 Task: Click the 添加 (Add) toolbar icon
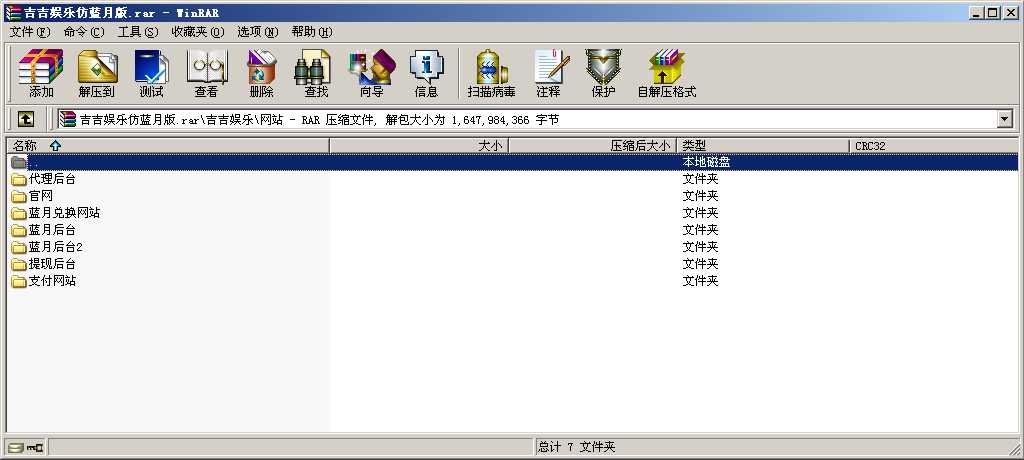pos(41,73)
